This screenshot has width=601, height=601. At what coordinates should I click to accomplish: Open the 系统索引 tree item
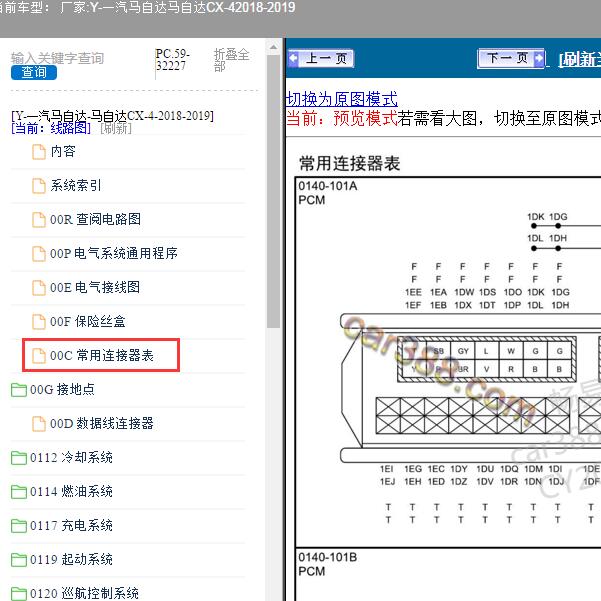coord(76,186)
